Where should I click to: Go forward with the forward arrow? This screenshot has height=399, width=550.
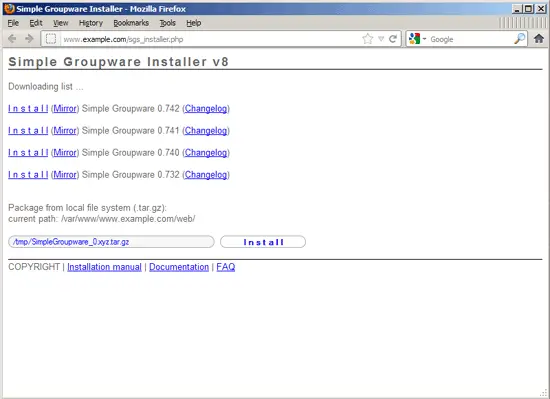click(29, 39)
